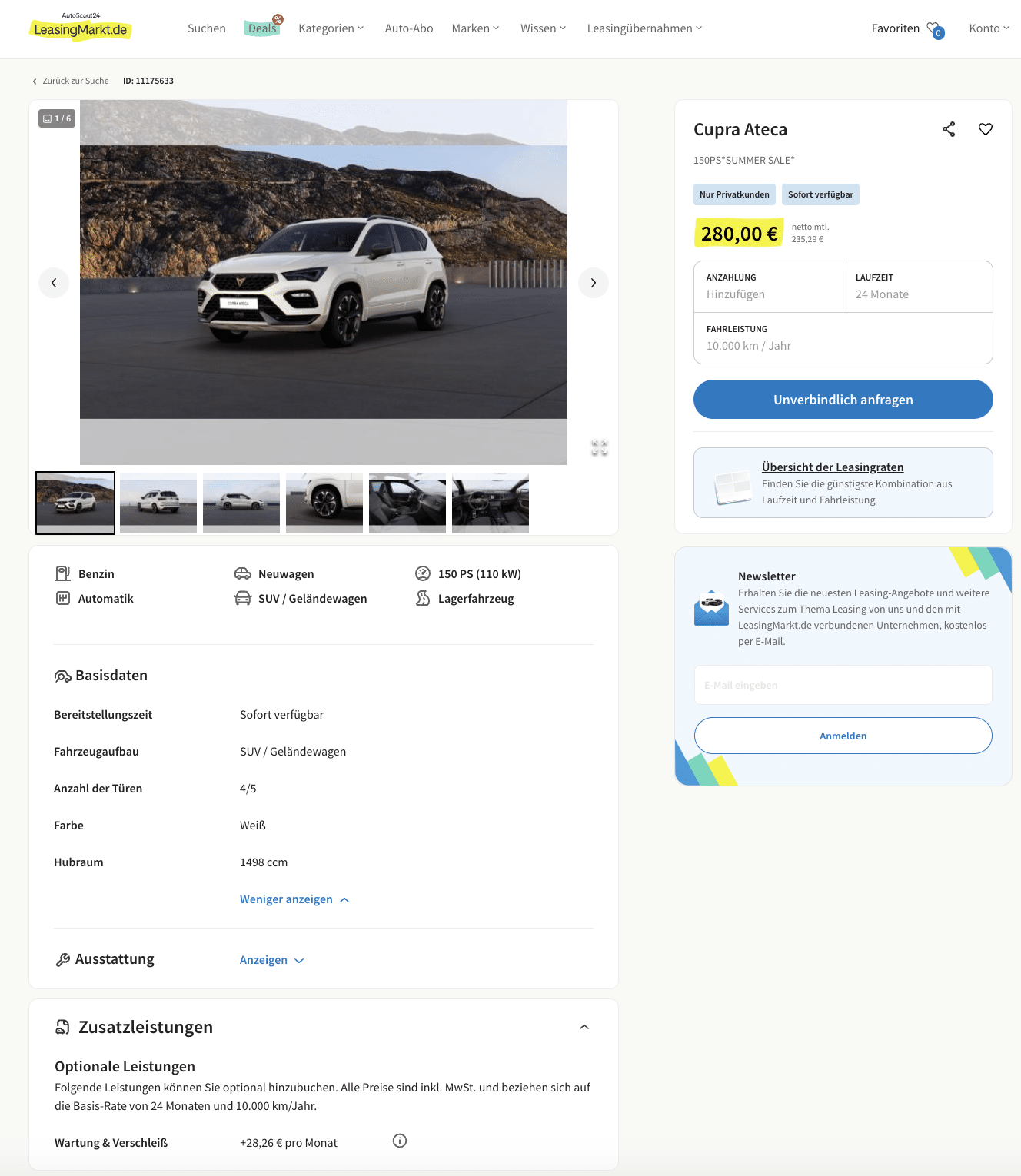Open the Kategorien dropdown menu
Screen dimensions: 1021x1176
331,28
